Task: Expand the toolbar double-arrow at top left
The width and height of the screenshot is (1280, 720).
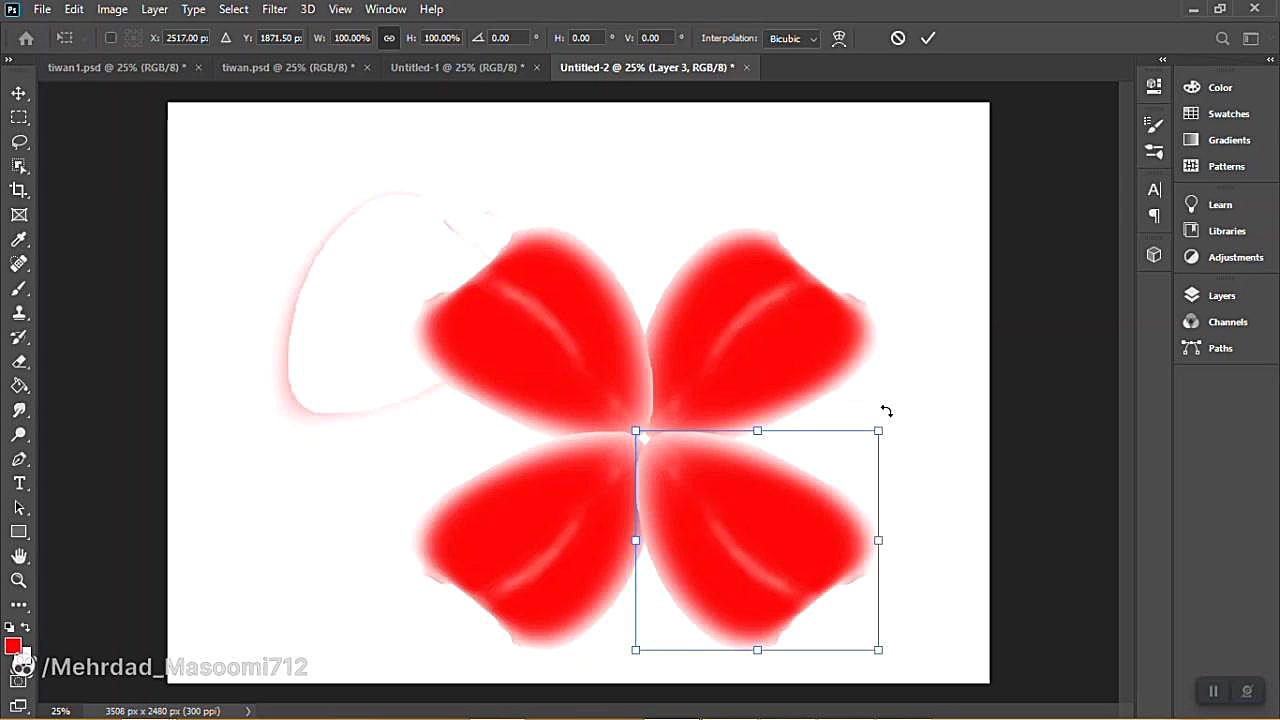Action: point(8,60)
